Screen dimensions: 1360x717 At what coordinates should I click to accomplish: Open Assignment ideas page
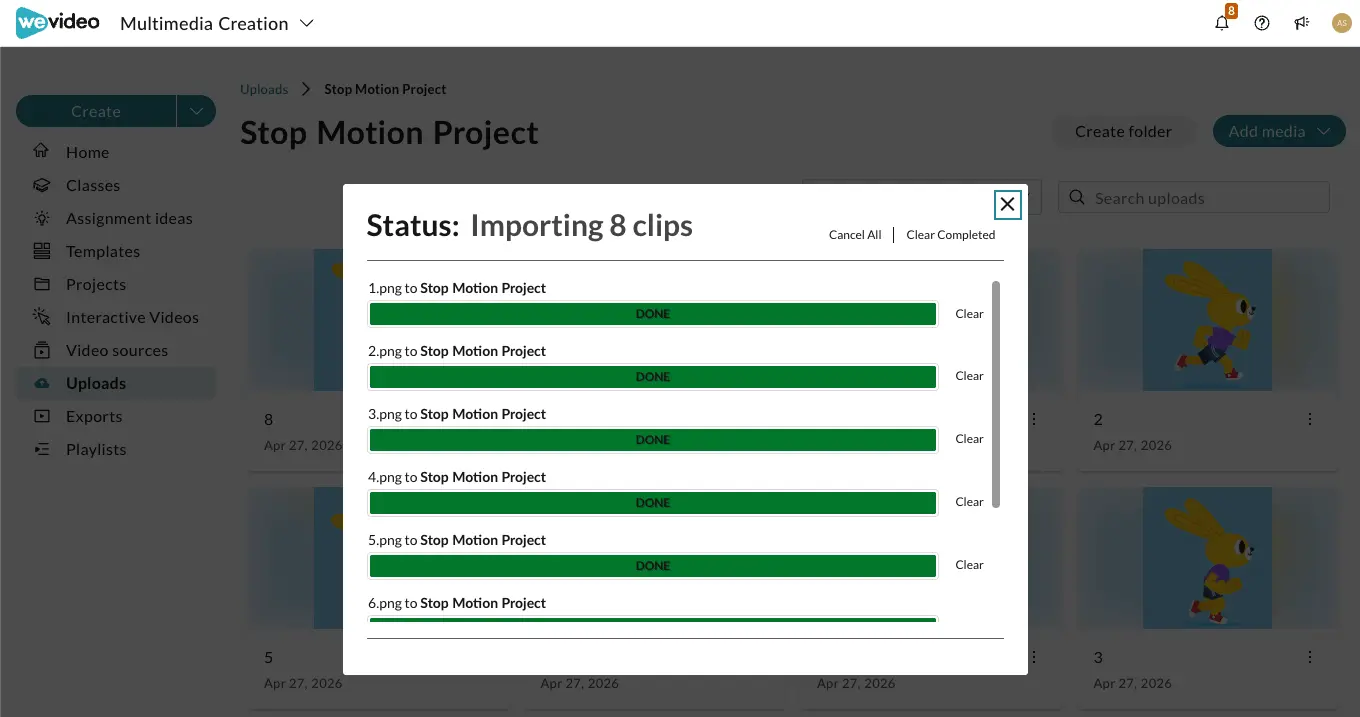pyautogui.click(x=129, y=218)
